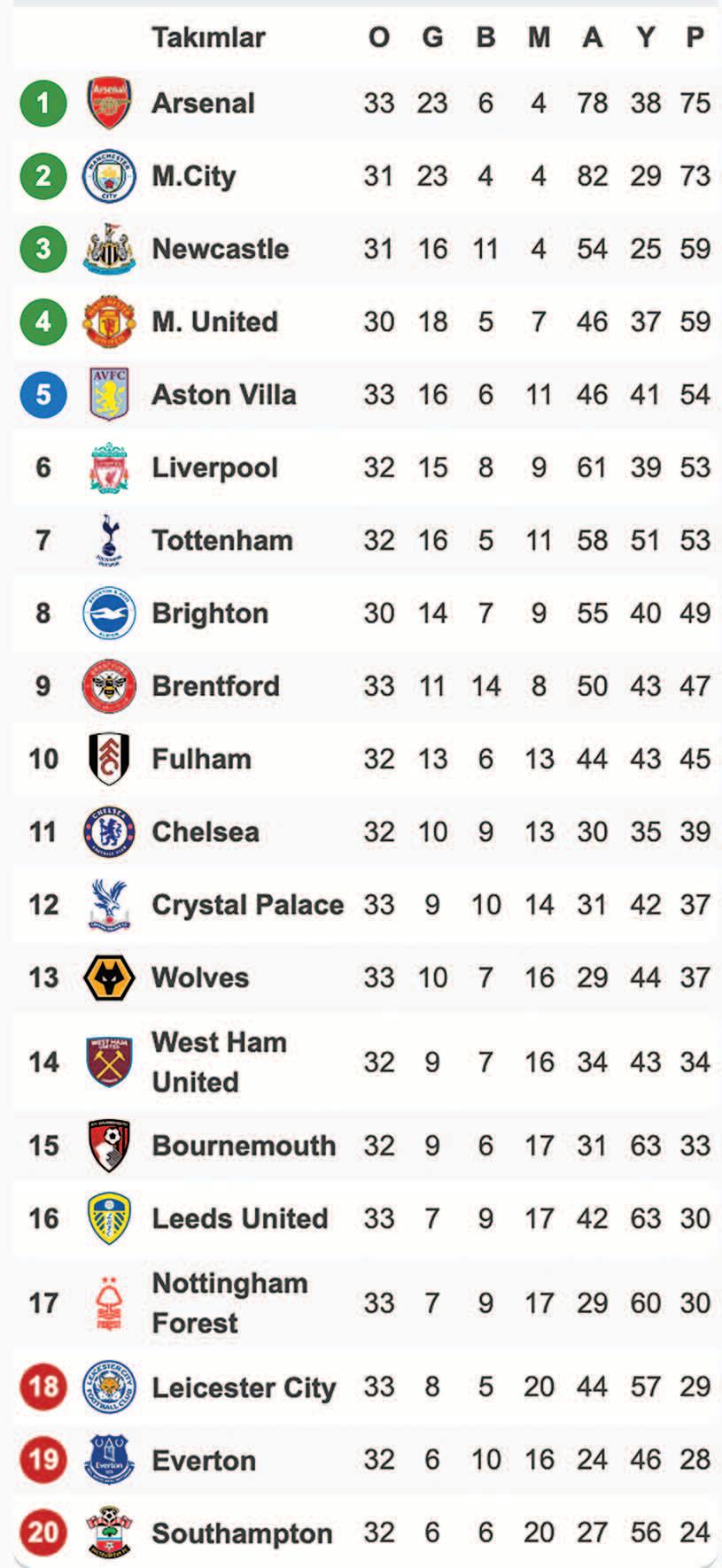Click the Manchester City crest
This screenshot has height=1568, width=722.
pyautogui.click(x=109, y=175)
